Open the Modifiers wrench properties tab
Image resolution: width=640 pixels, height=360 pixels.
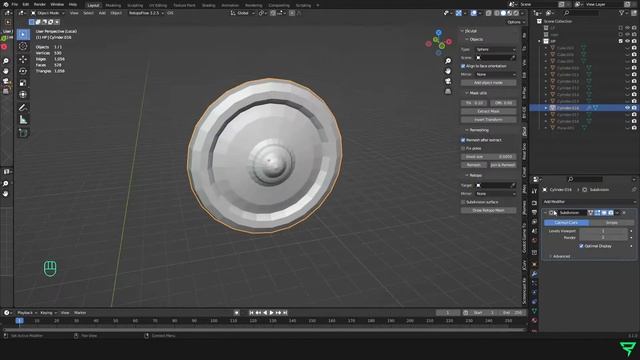[534, 274]
